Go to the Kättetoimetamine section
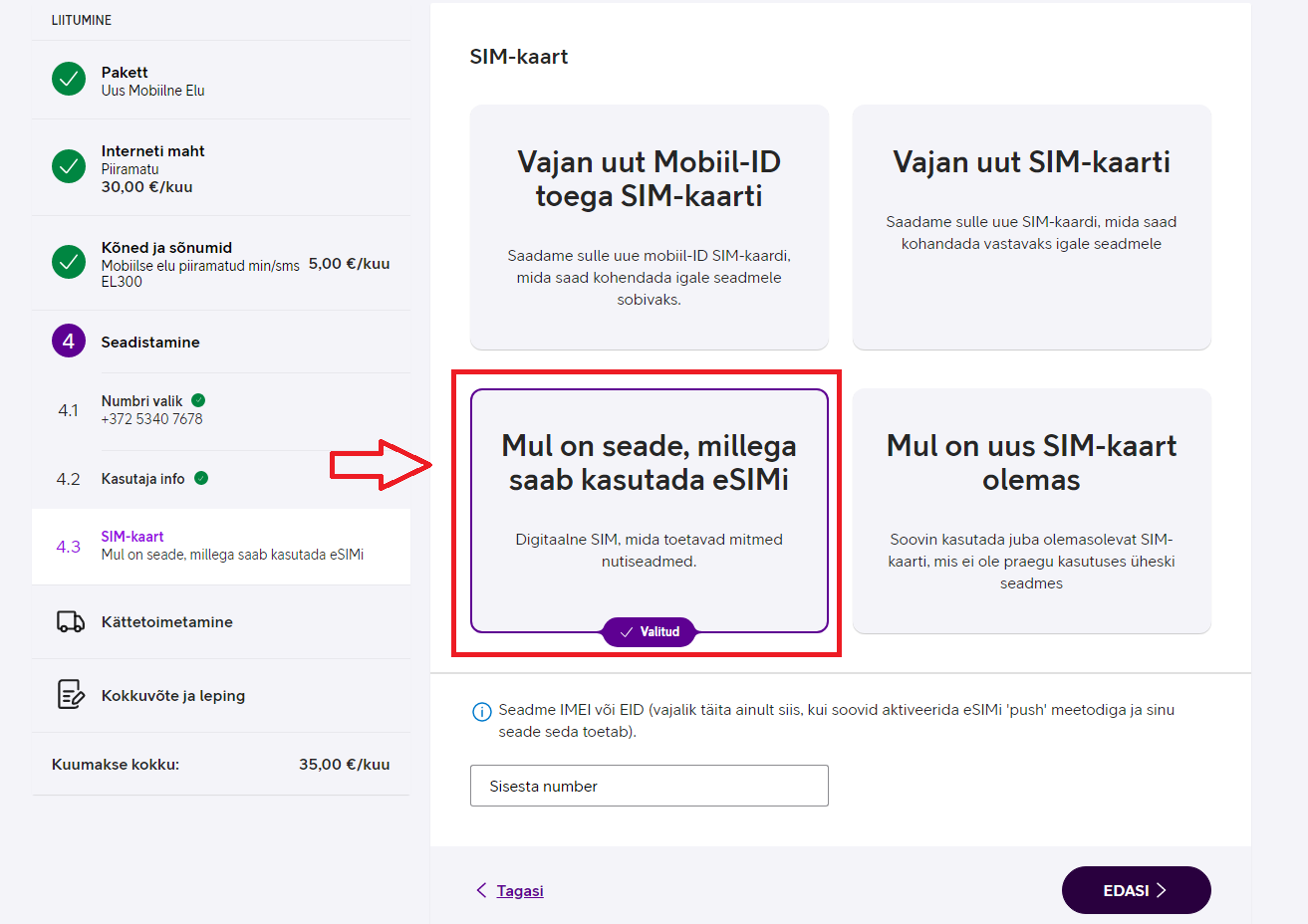The image size is (1308, 924). tap(221, 621)
